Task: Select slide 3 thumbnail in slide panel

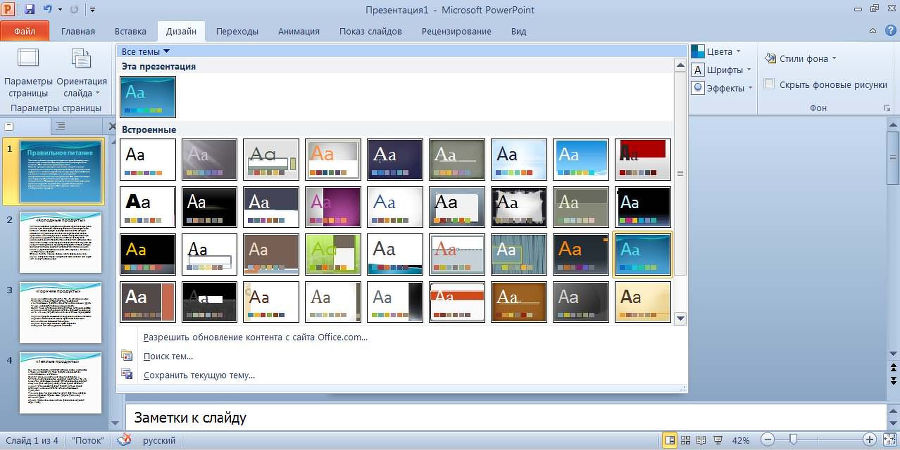Action: pyautogui.click(x=60, y=312)
